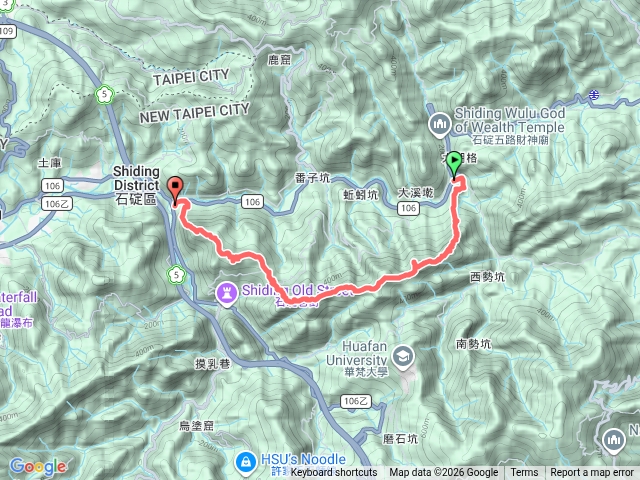The image size is (640, 480).
Task: Open the Shiding Old Street attraction pin
Action: (227, 294)
